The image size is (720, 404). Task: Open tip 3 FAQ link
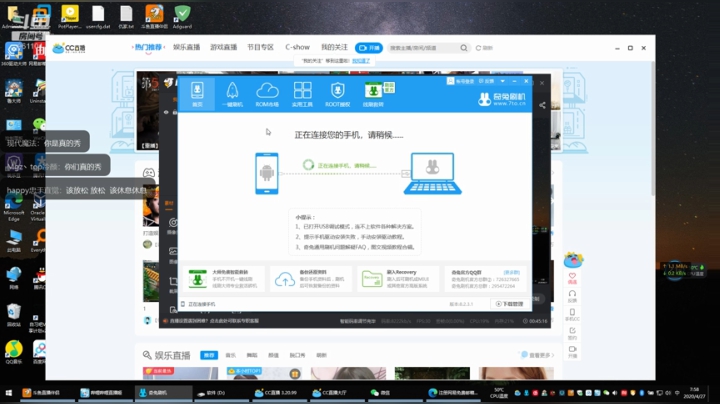click(355, 247)
